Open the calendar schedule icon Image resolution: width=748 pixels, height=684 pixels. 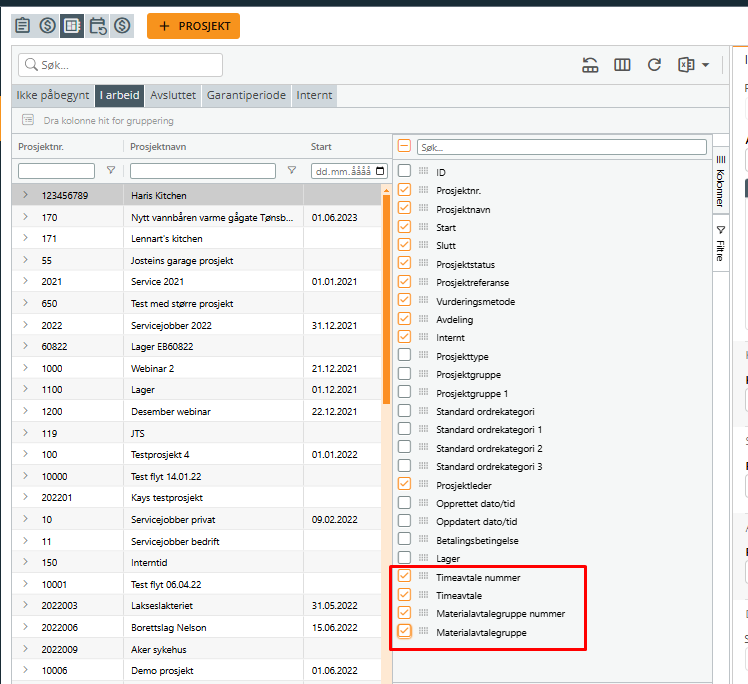pyautogui.click(x=98, y=25)
